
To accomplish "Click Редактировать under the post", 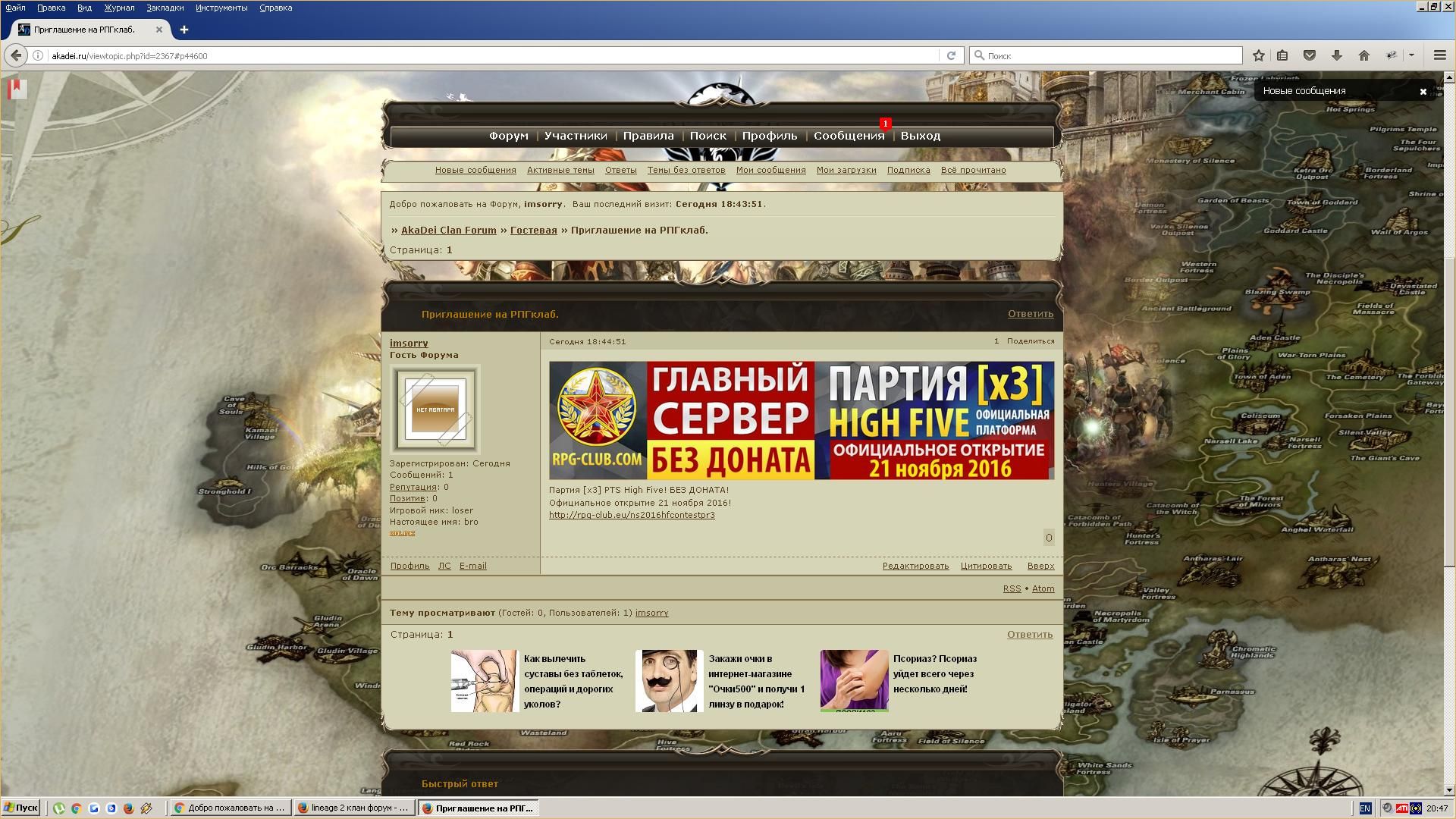I will (915, 566).
